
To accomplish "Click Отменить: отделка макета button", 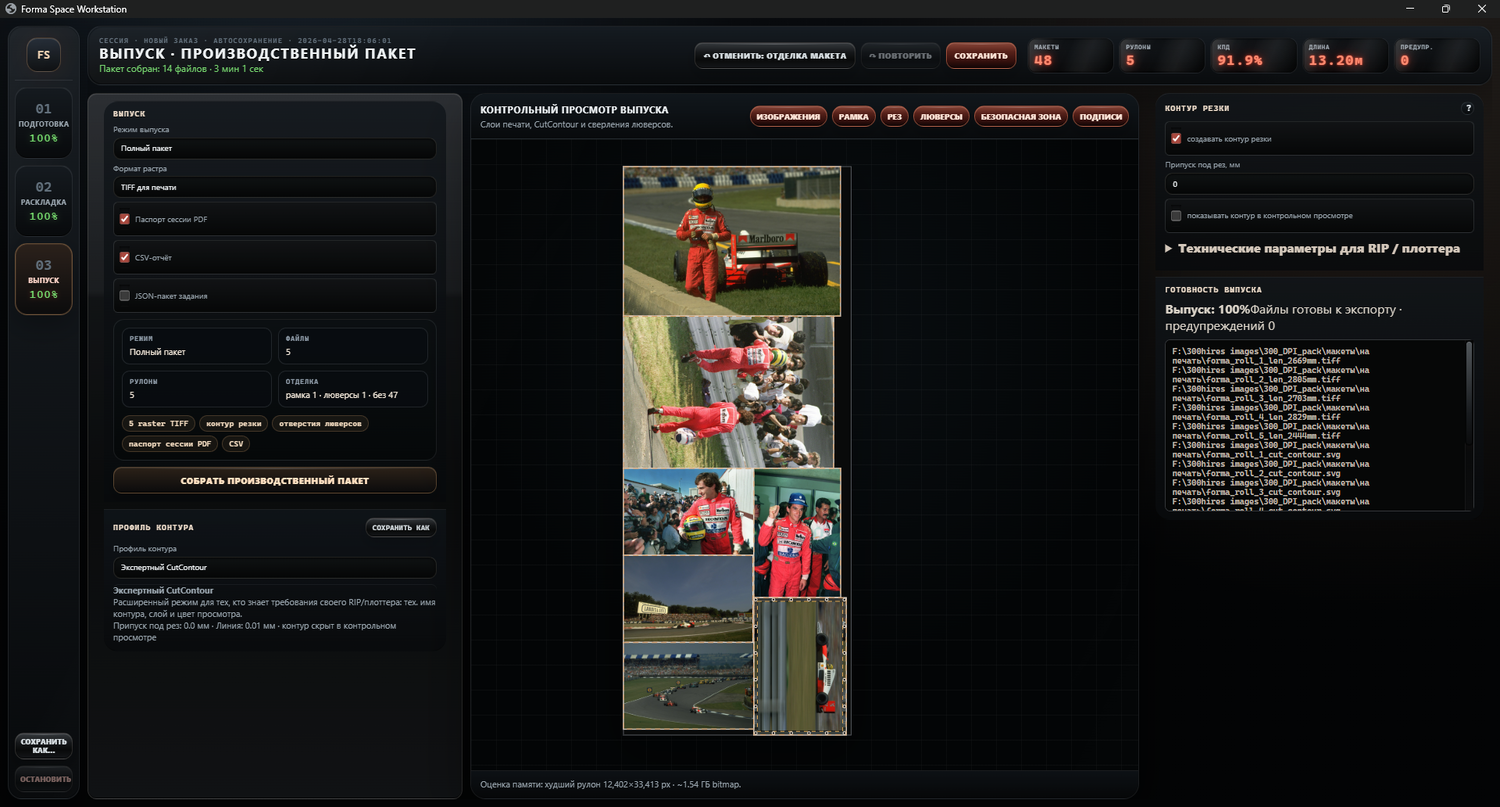I will pyautogui.click(x=775, y=56).
